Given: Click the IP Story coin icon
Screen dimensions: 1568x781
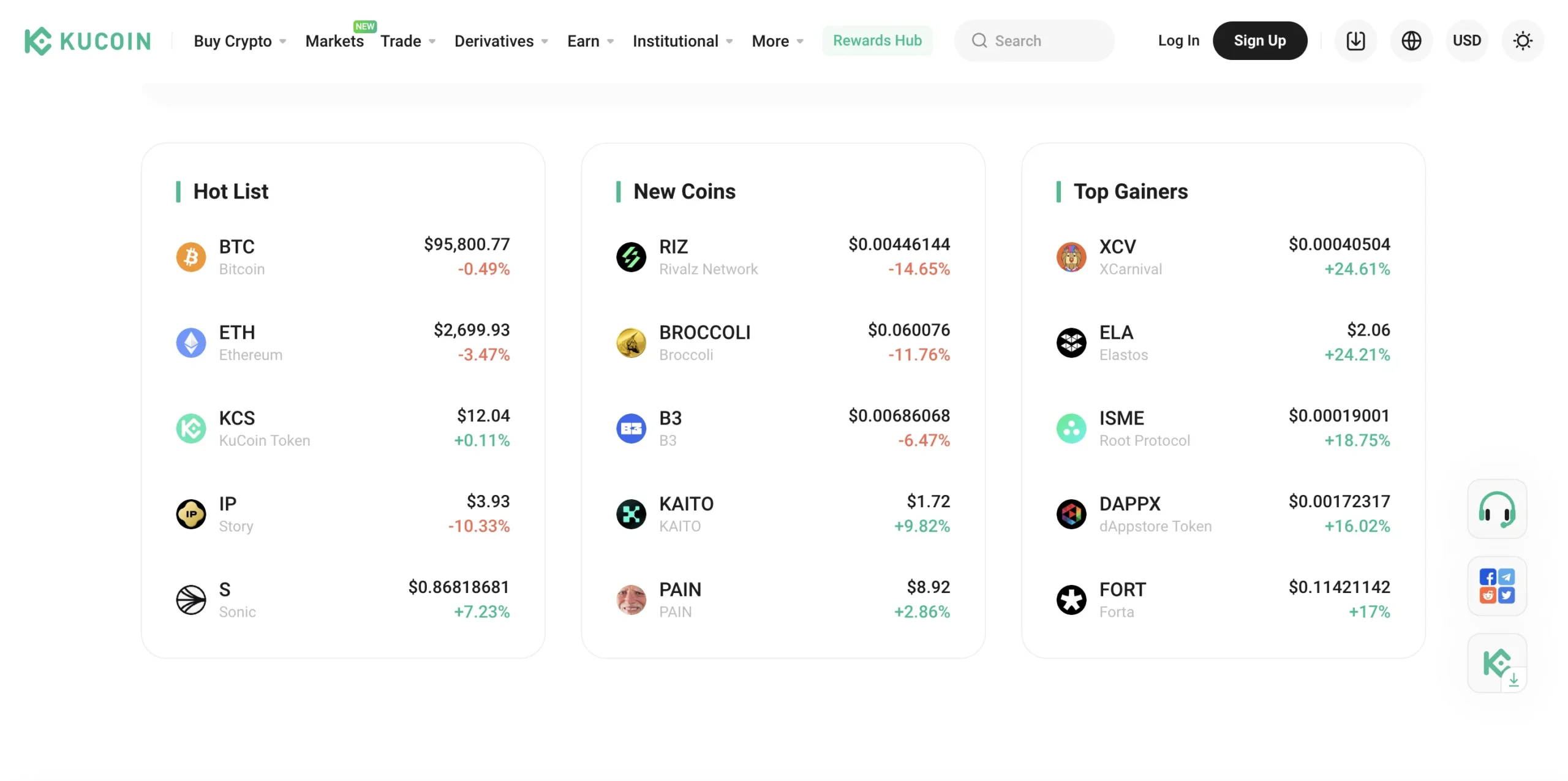Looking at the screenshot, I should coord(191,514).
